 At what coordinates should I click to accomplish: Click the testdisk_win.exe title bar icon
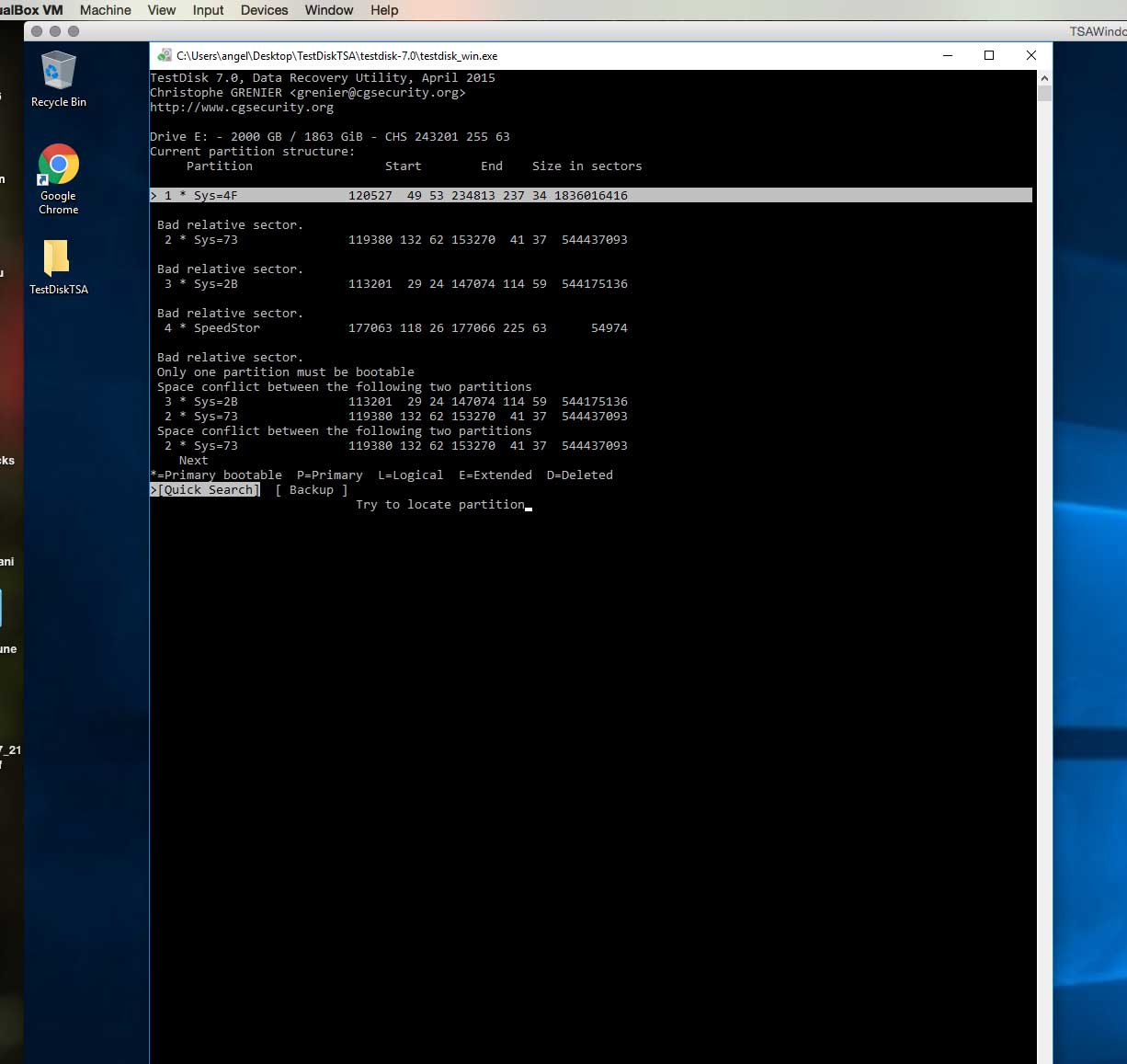[165, 55]
